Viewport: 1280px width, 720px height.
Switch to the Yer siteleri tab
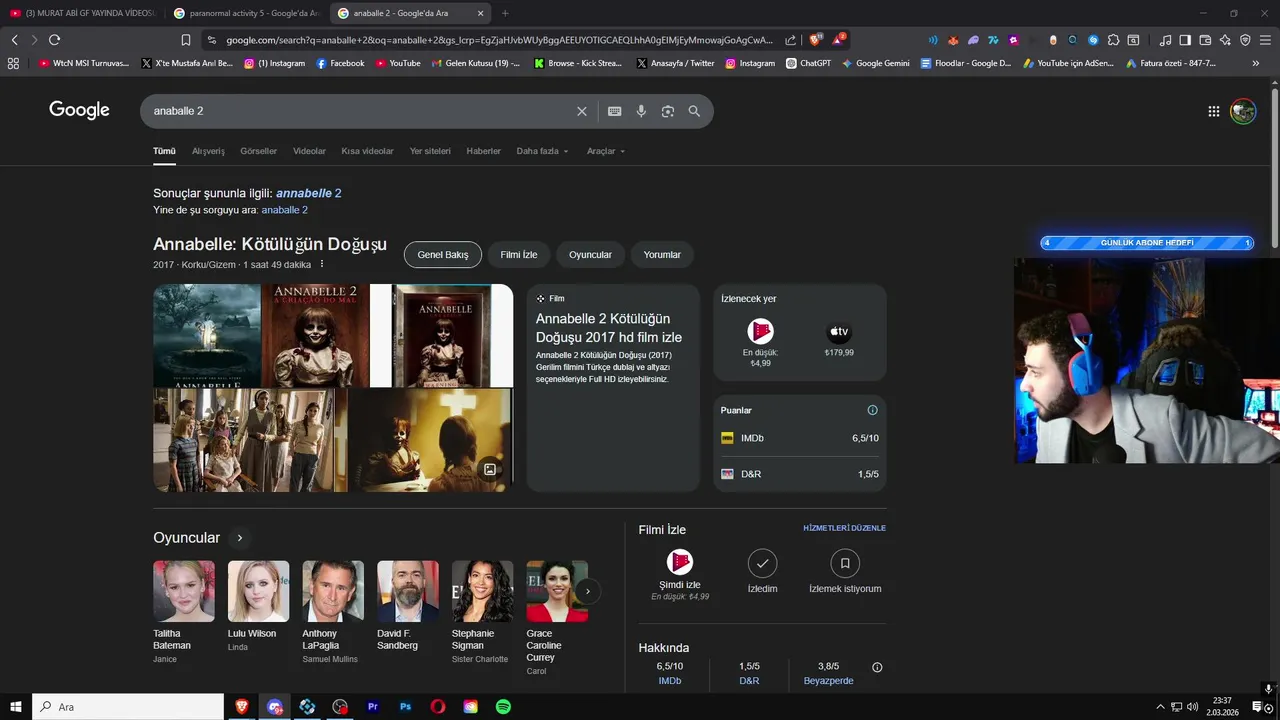430,151
